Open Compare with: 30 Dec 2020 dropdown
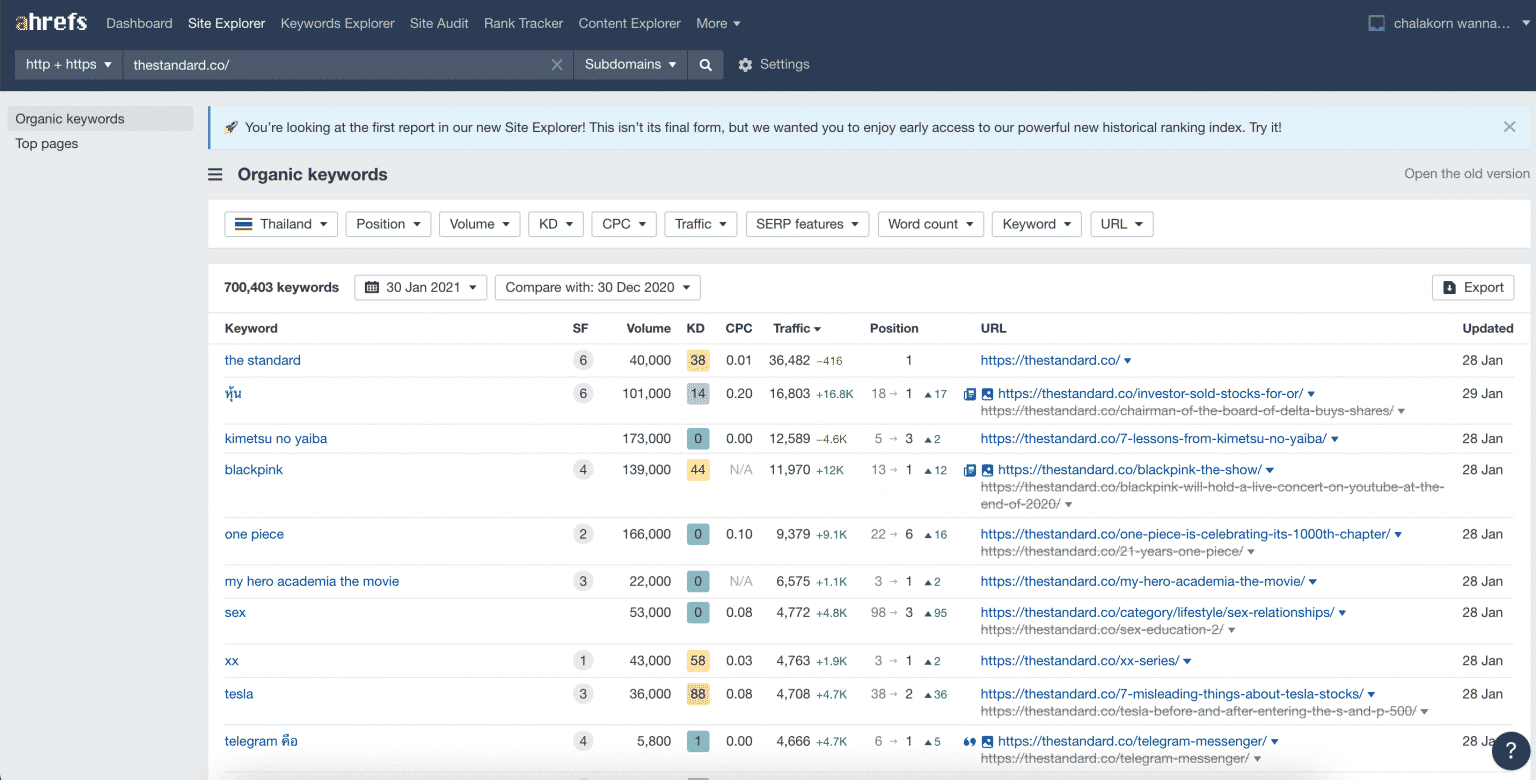Viewport: 1536px width, 780px height. (598, 287)
